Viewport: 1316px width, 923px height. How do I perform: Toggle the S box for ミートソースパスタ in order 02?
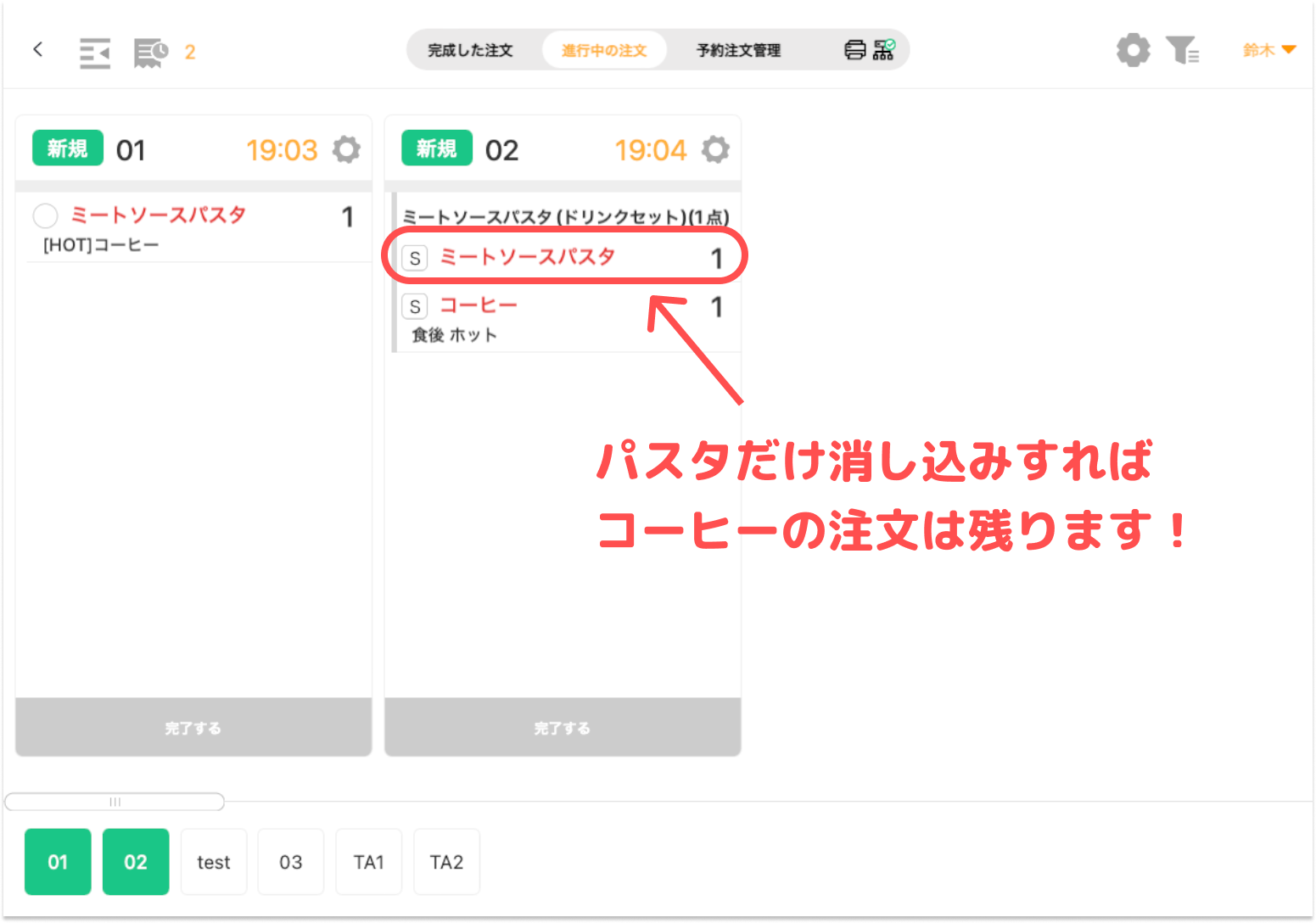(415, 258)
